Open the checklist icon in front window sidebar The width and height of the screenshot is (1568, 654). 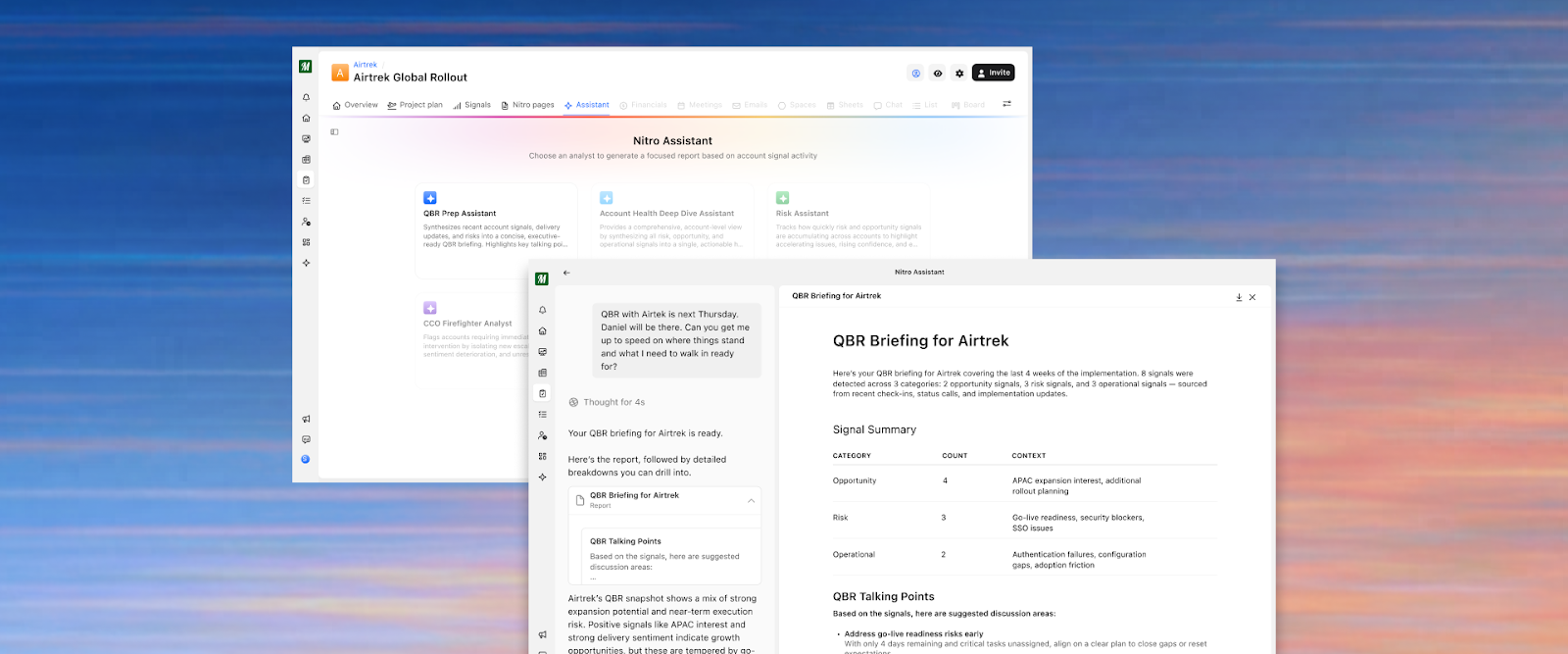click(542, 415)
